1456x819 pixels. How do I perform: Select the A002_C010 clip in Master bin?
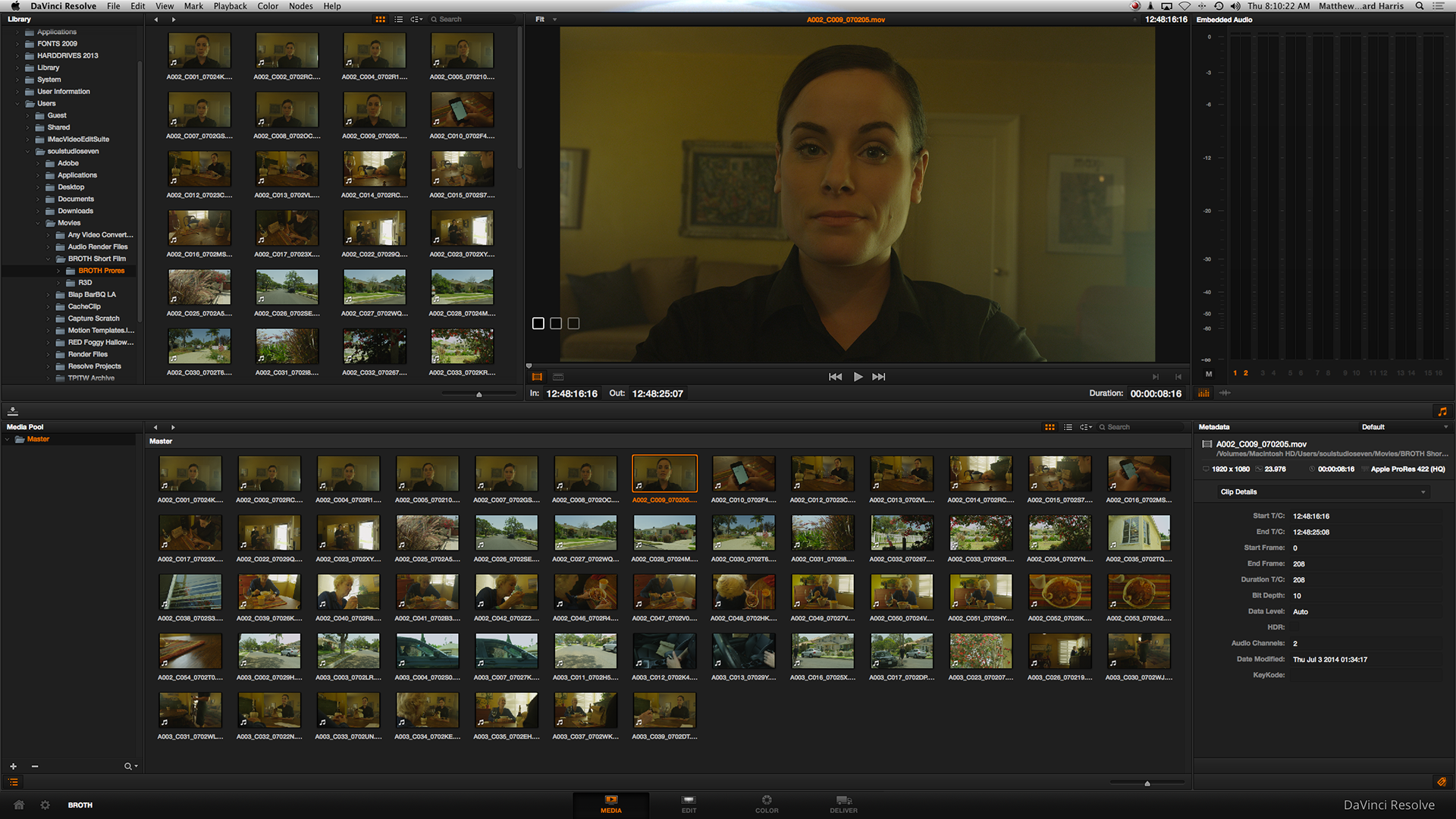(x=743, y=475)
